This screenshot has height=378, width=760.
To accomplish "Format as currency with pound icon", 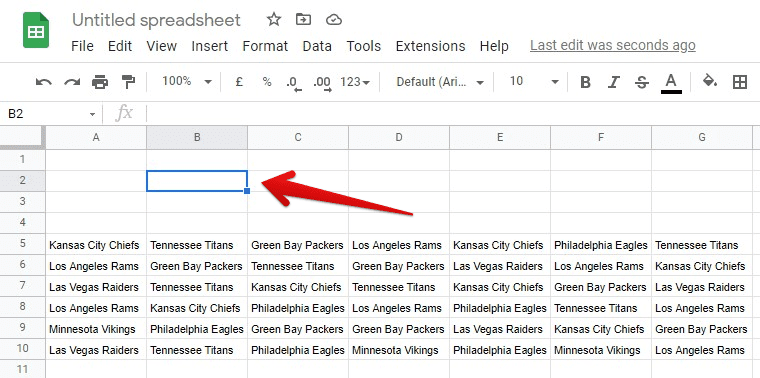I will 238,82.
